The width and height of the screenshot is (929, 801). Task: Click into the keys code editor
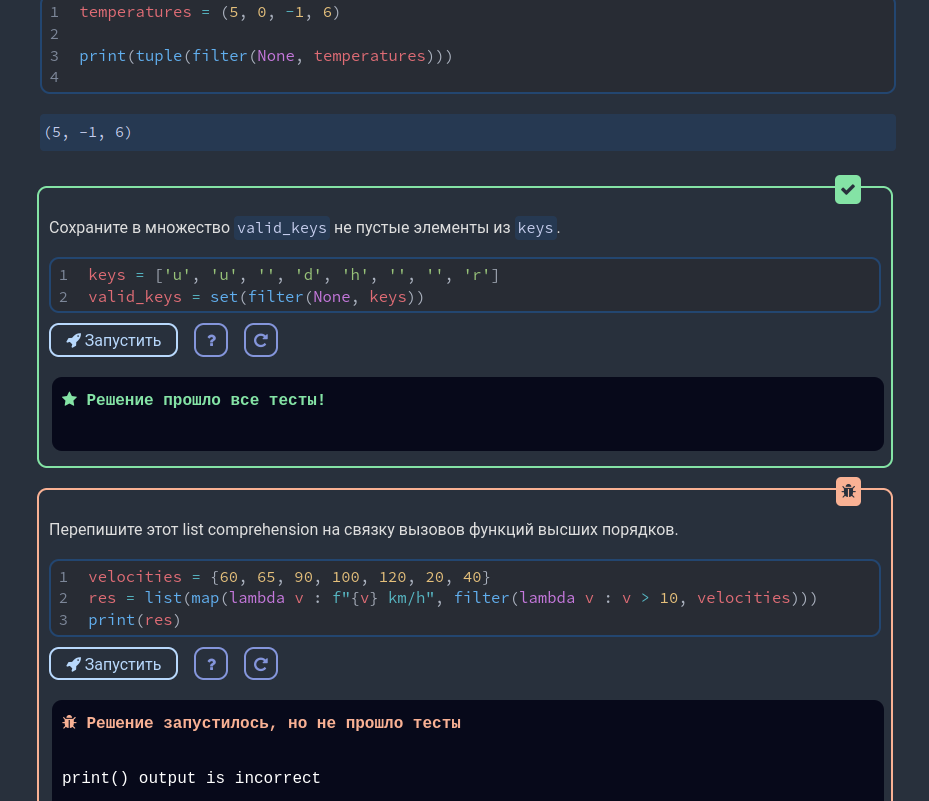coord(465,285)
